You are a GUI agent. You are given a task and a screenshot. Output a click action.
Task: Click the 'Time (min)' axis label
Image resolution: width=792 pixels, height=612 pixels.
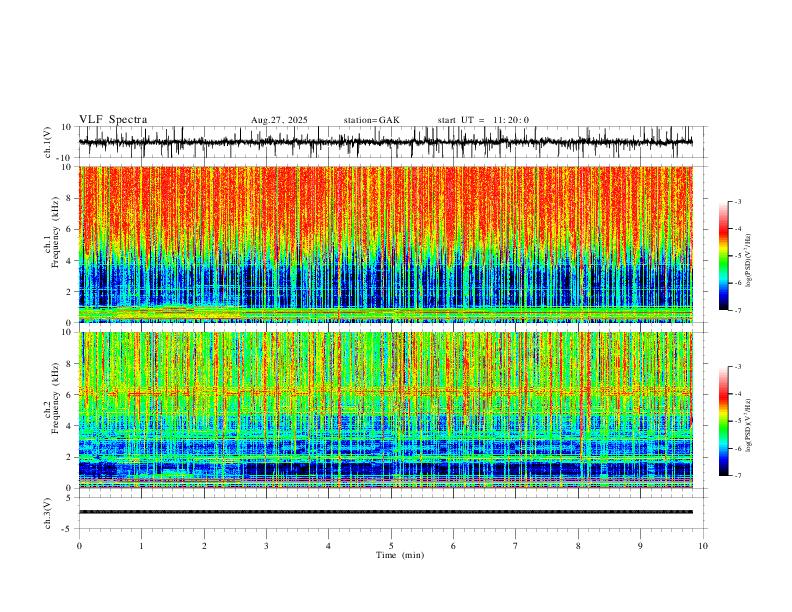pos(400,555)
